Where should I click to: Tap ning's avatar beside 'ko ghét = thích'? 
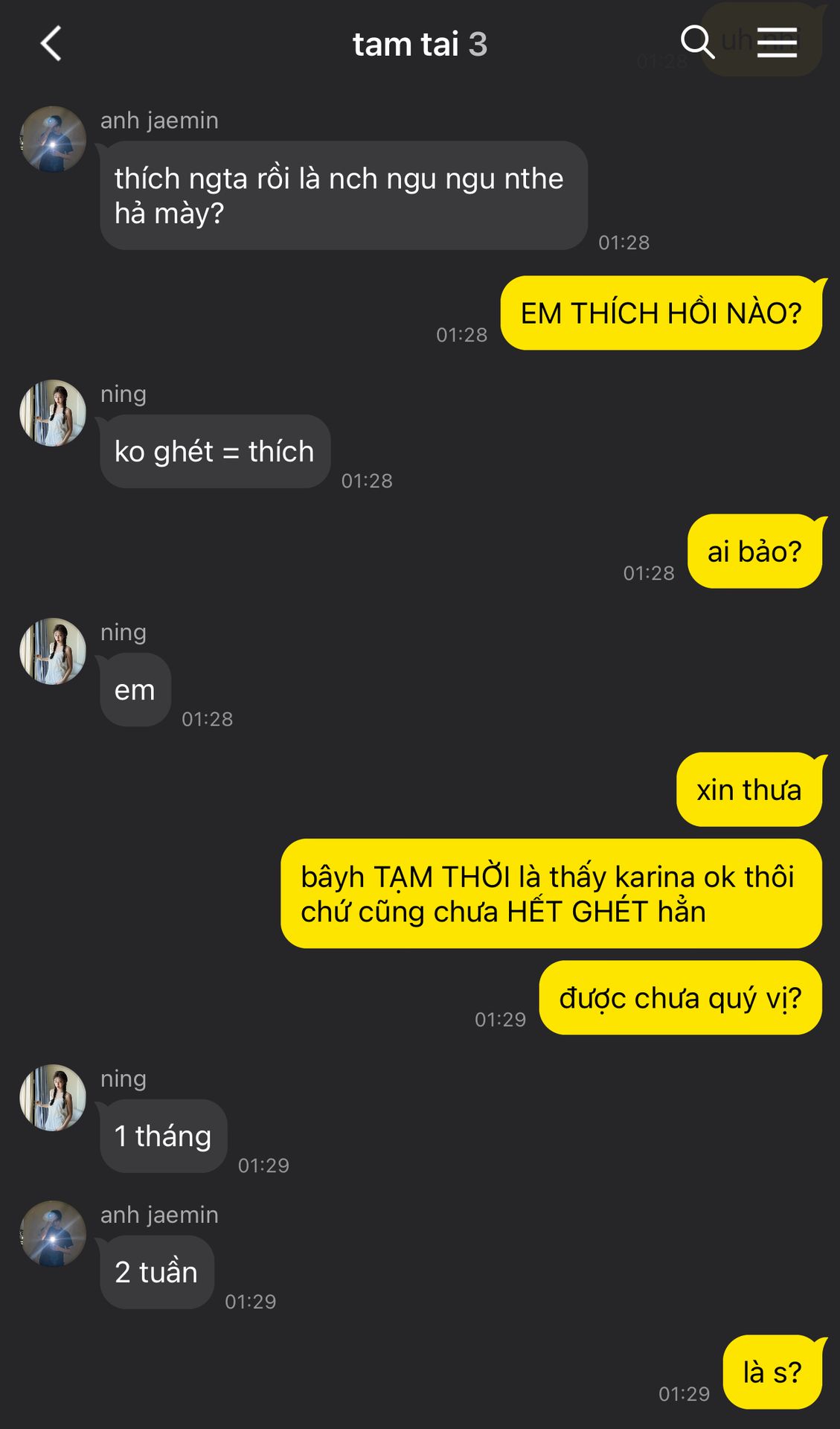click(53, 413)
